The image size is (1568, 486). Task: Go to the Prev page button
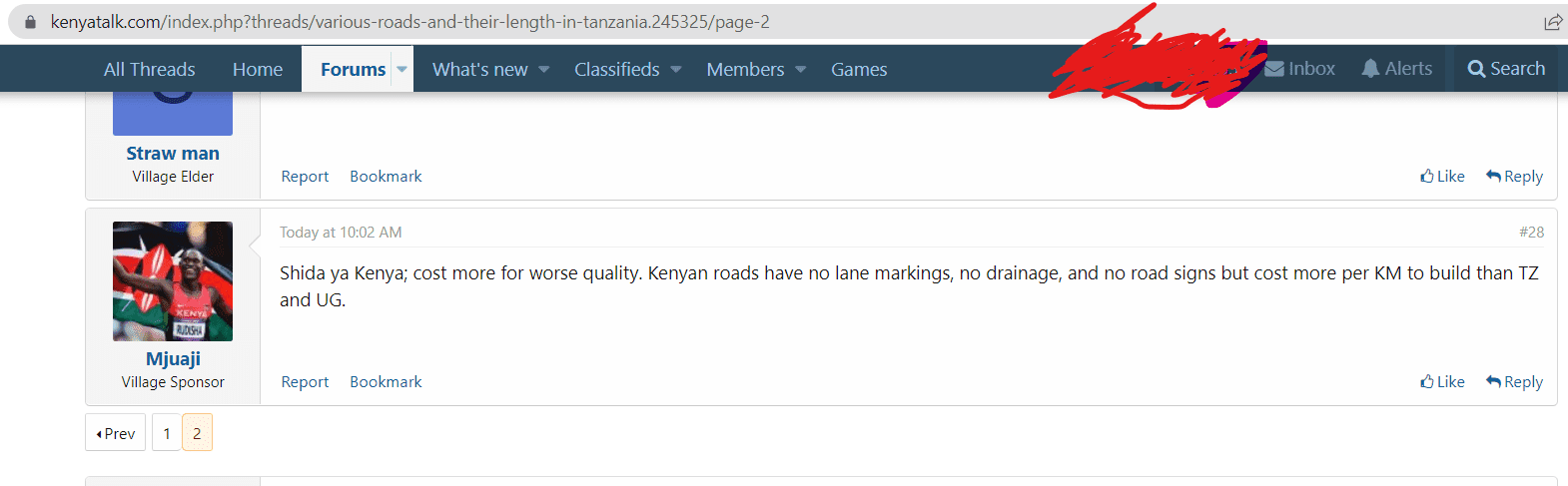click(x=116, y=433)
